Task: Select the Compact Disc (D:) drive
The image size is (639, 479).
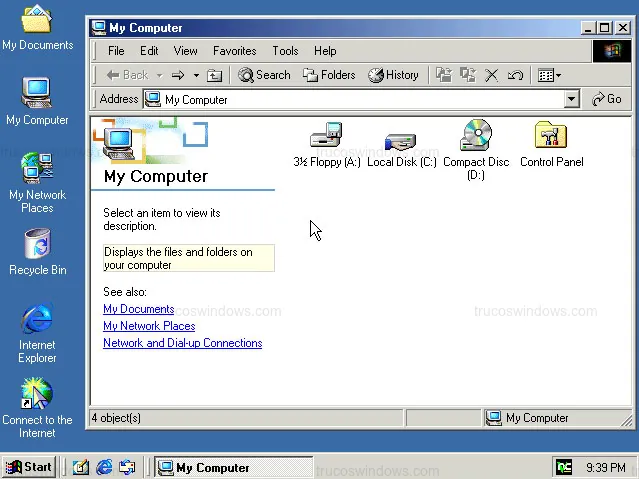Action: point(476,139)
